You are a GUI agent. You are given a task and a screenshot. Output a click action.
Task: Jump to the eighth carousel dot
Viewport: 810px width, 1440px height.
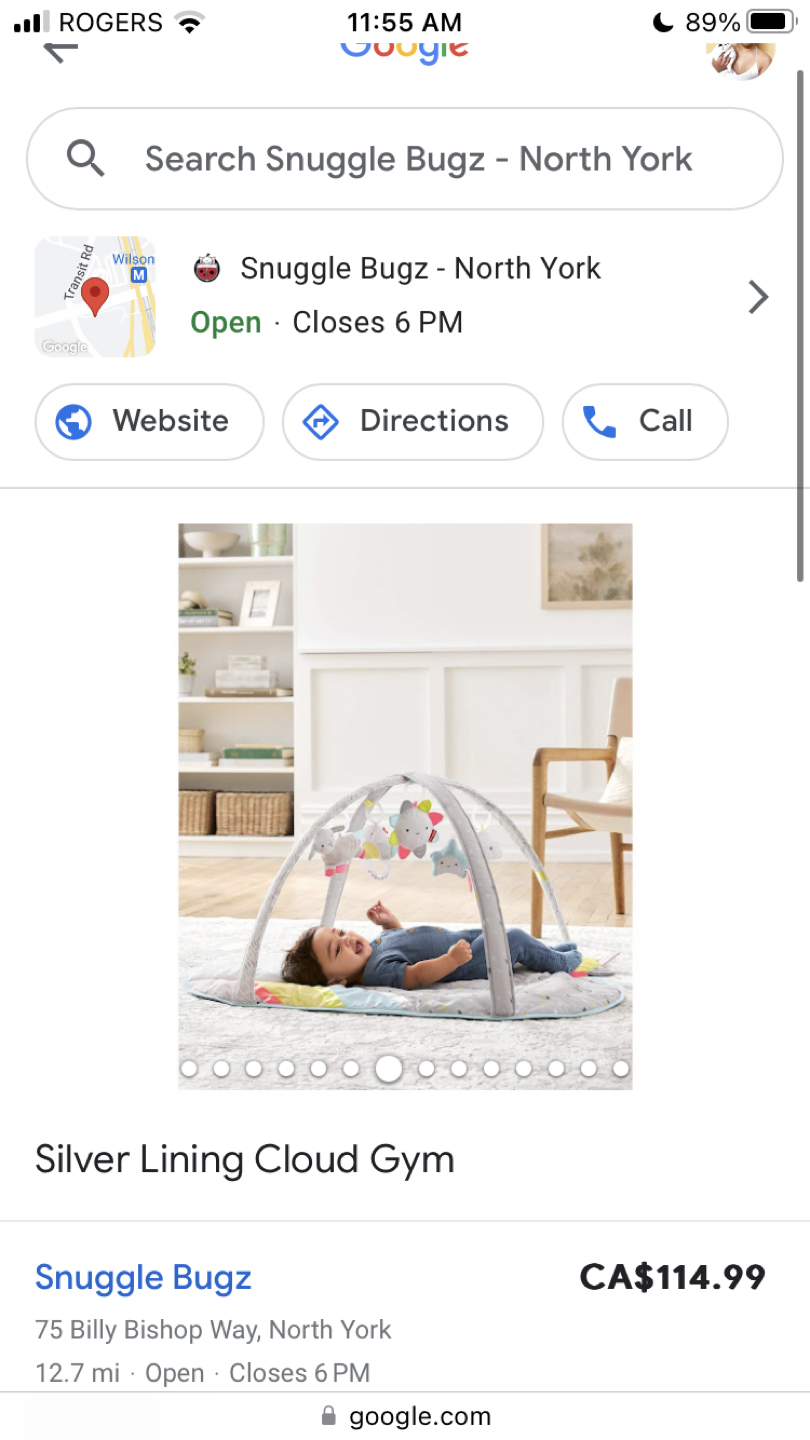pos(427,1069)
